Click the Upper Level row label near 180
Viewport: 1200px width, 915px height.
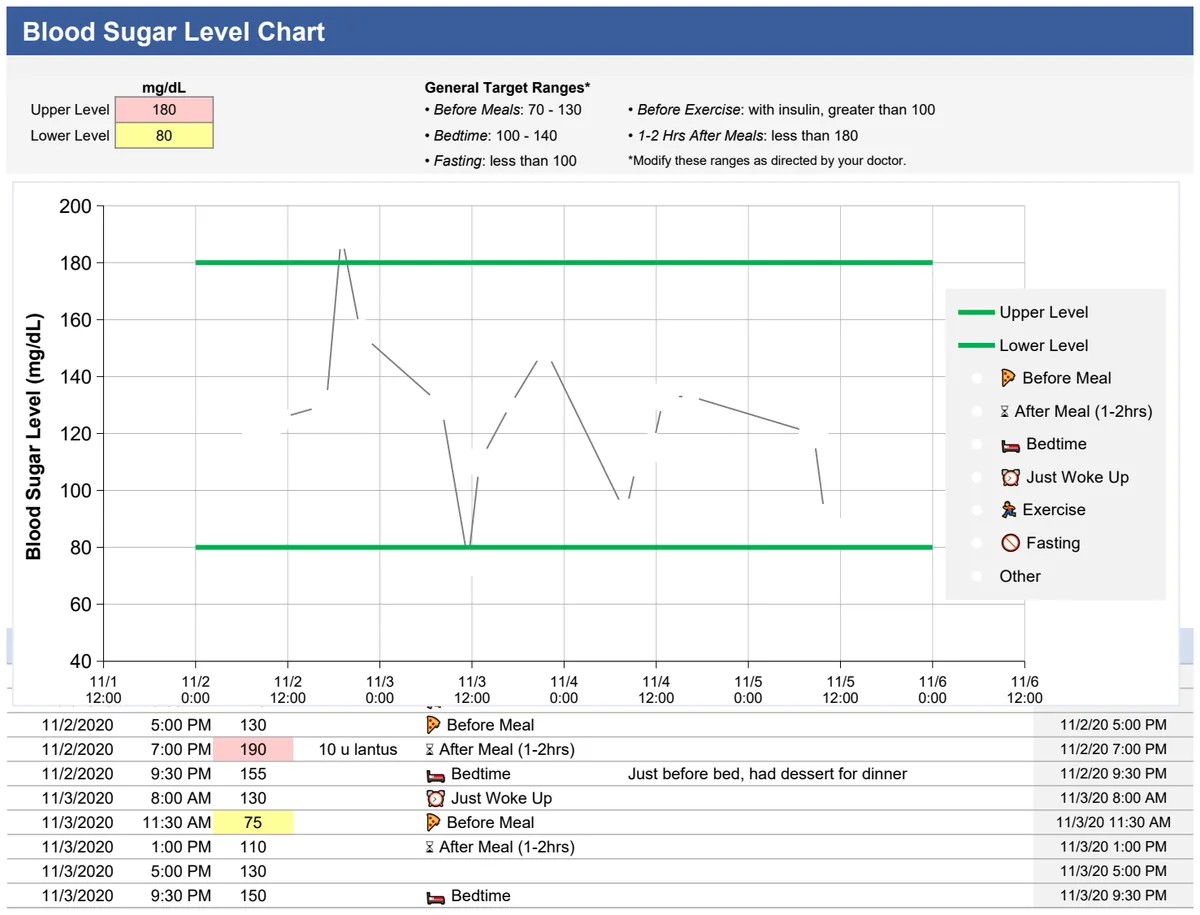click(x=70, y=109)
